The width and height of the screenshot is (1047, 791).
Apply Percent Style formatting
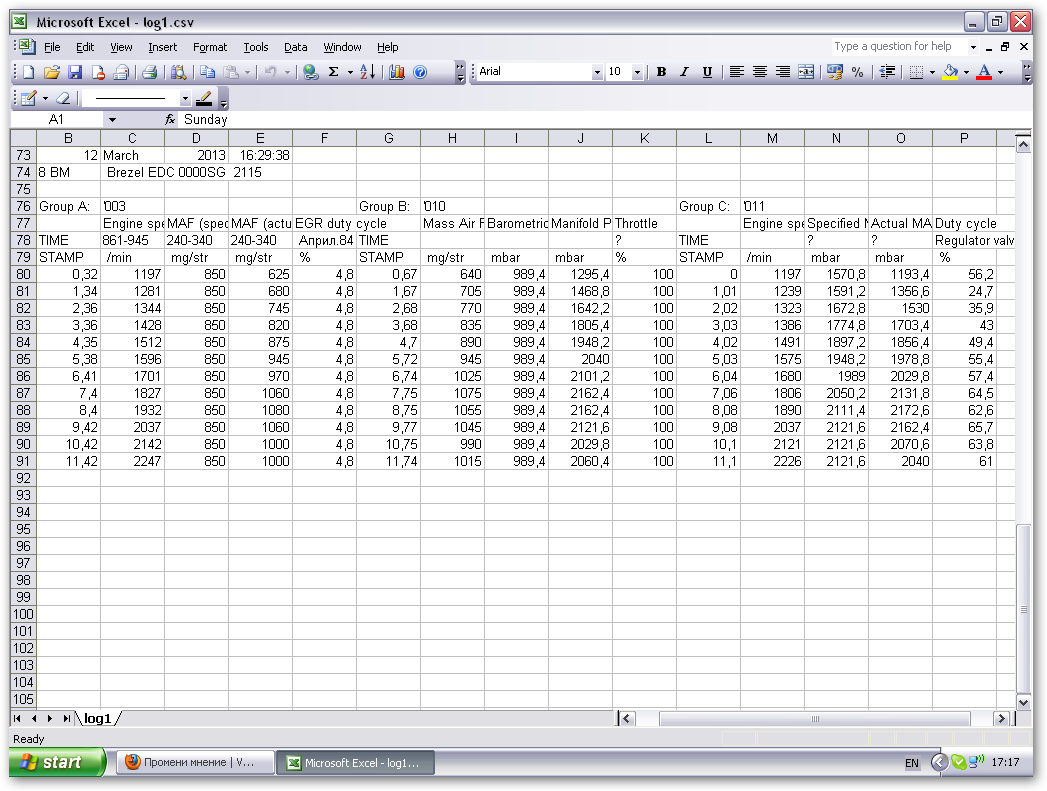pyautogui.click(x=857, y=72)
